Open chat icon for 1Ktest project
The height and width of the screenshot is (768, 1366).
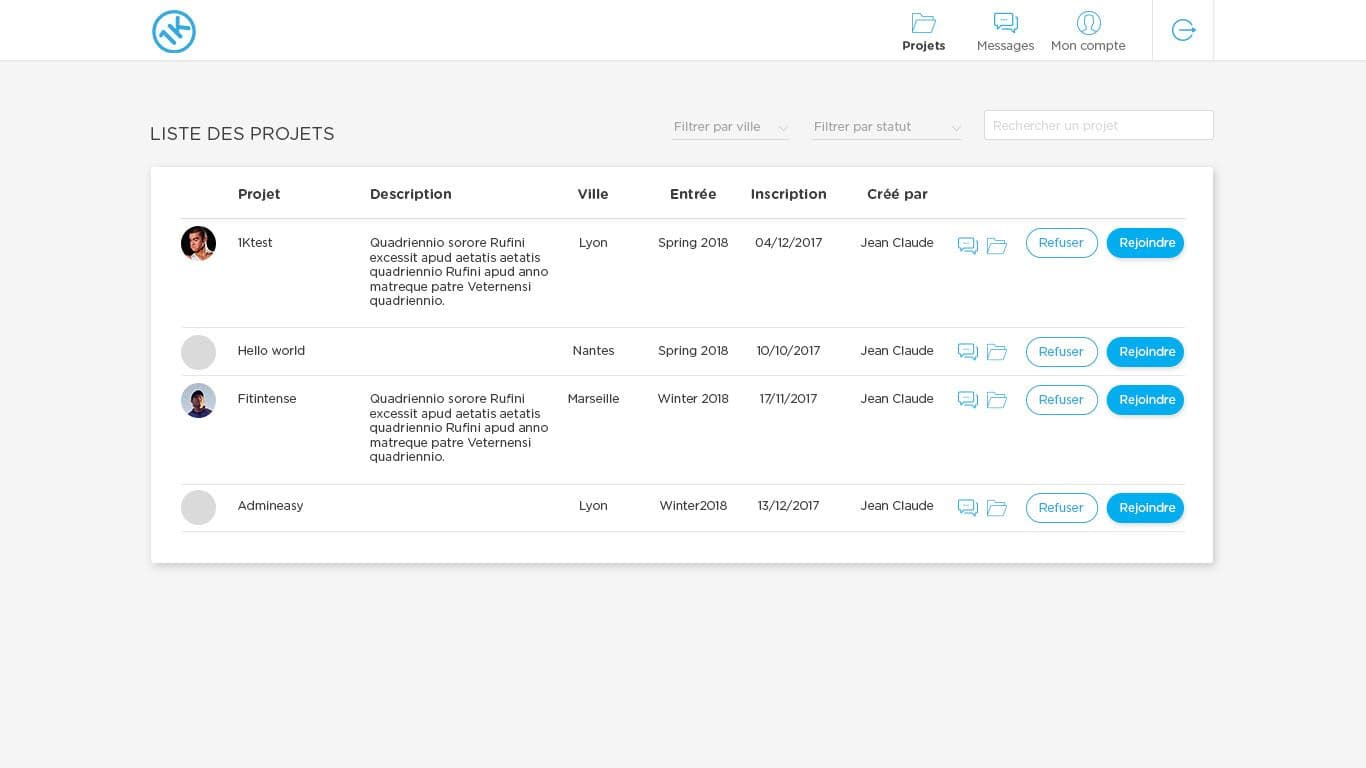coord(967,245)
